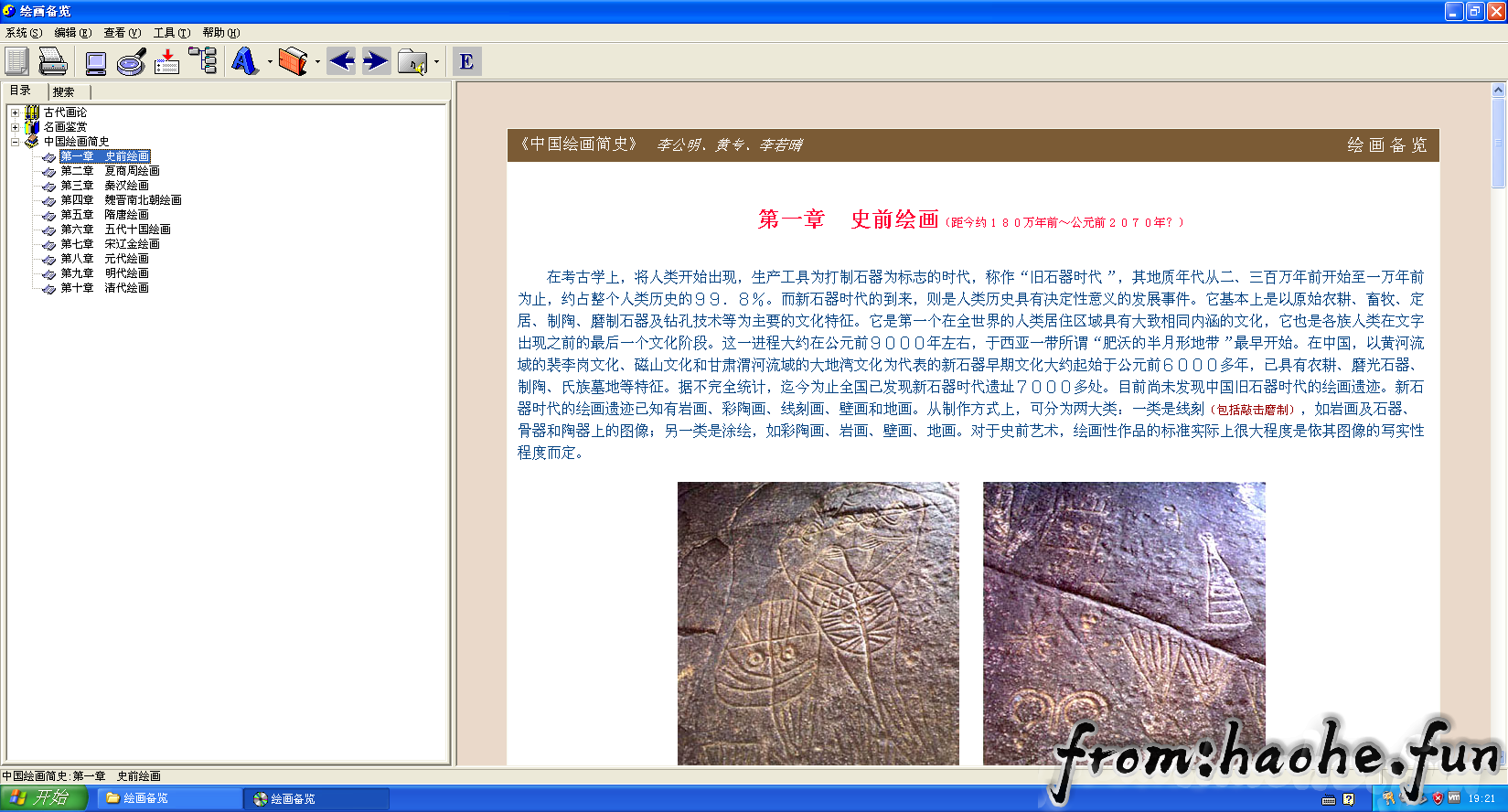Click the 绘画备览 folder taskbar button
1508x812 pixels.
point(169,798)
